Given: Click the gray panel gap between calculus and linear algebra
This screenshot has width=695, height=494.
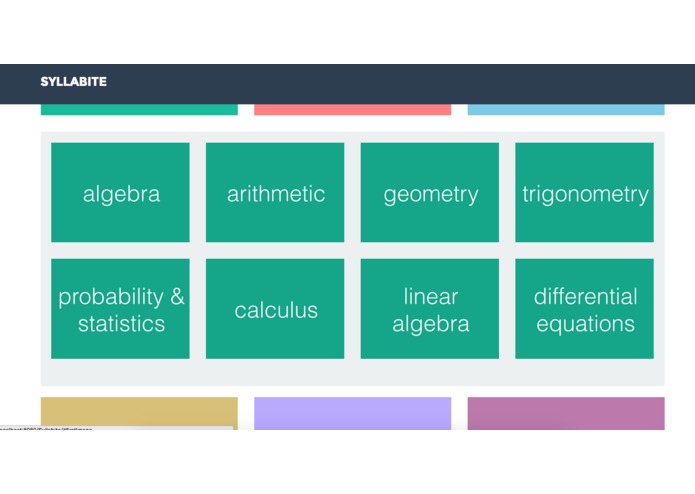Looking at the screenshot, I should pos(352,309).
